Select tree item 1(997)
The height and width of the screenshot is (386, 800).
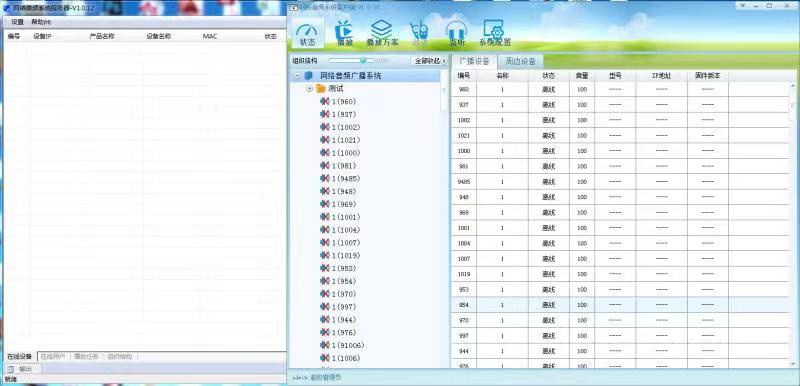coord(344,307)
